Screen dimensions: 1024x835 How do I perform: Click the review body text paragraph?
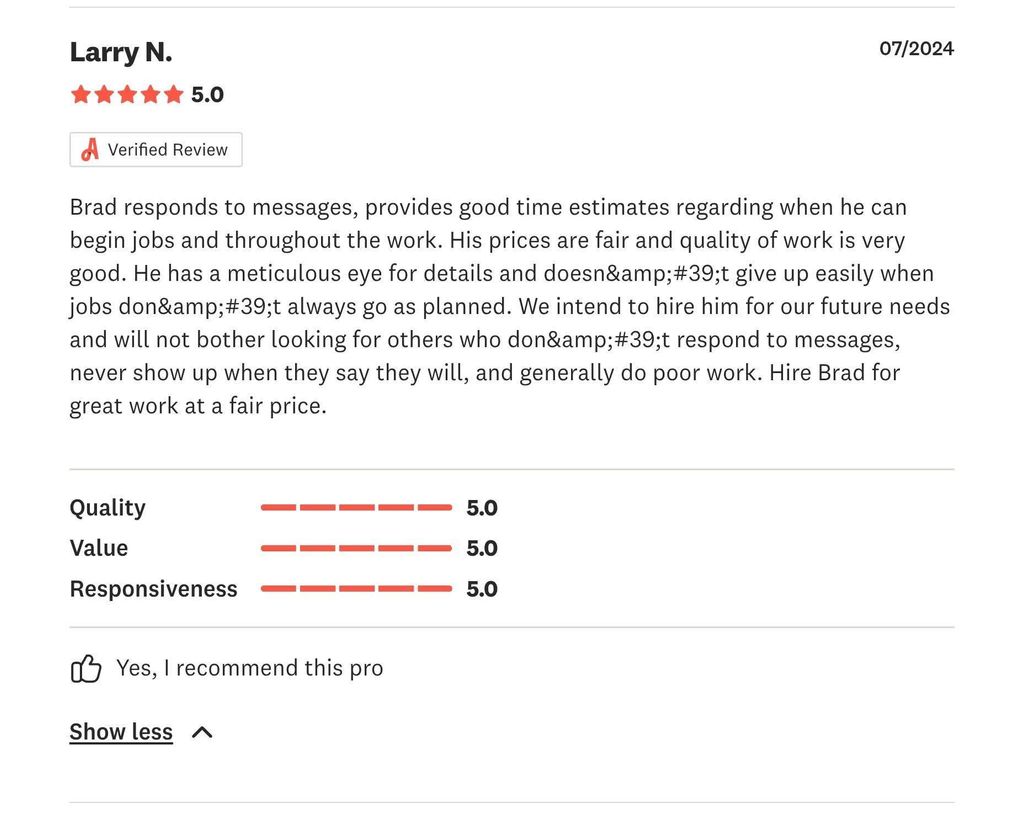[510, 306]
